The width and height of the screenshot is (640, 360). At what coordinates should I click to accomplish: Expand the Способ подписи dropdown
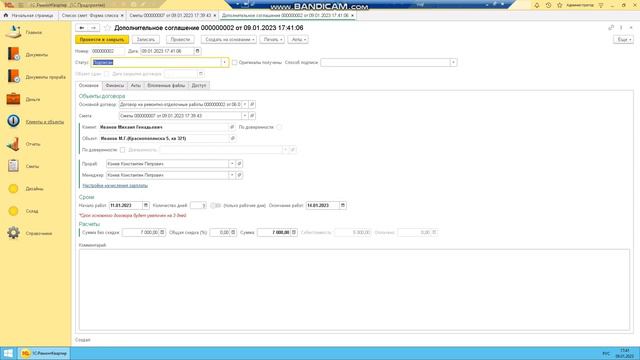coord(453,62)
